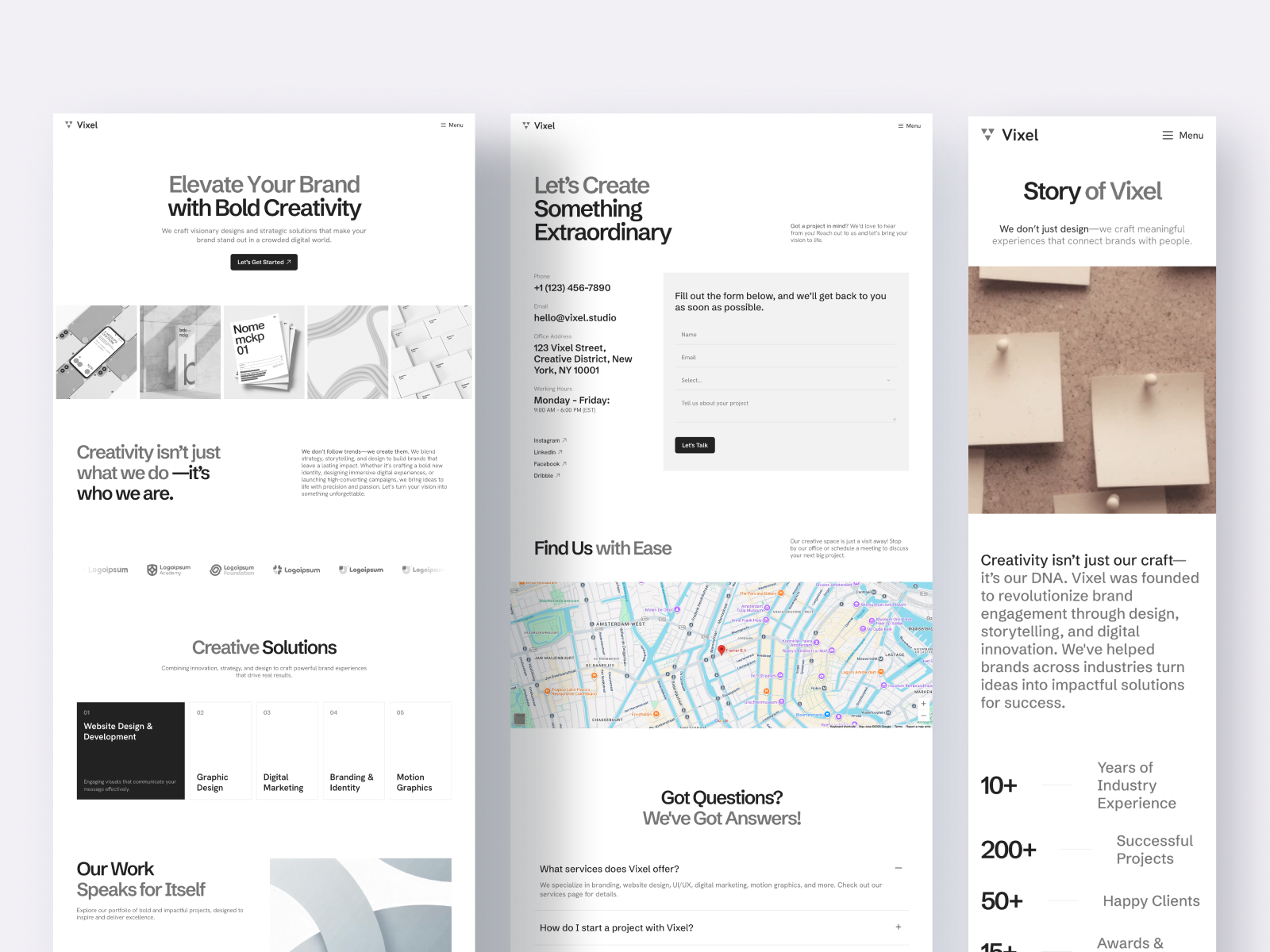Click the Molen De Otter map marker
The height and width of the screenshot is (952, 1270).
click(677, 610)
